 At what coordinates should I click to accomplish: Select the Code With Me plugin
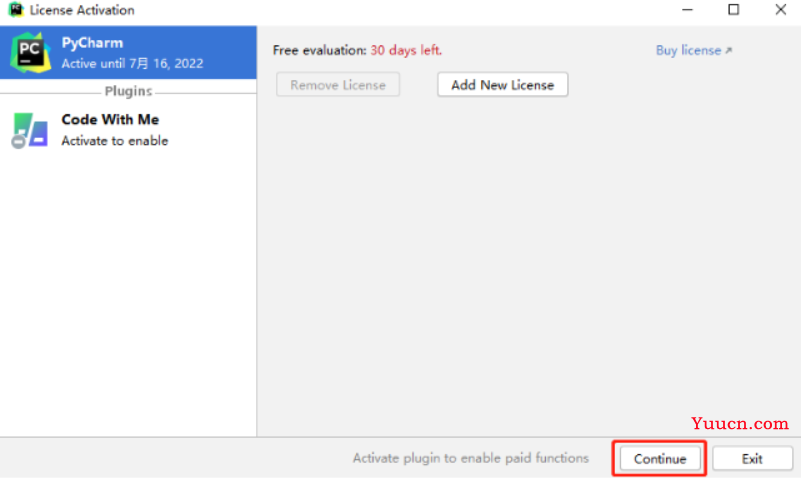coord(128,130)
